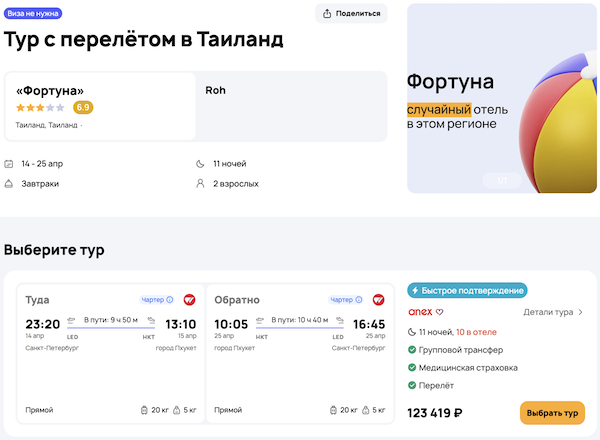Click the return flight airline logo
600x440 pixels.
[x=379, y=299]
